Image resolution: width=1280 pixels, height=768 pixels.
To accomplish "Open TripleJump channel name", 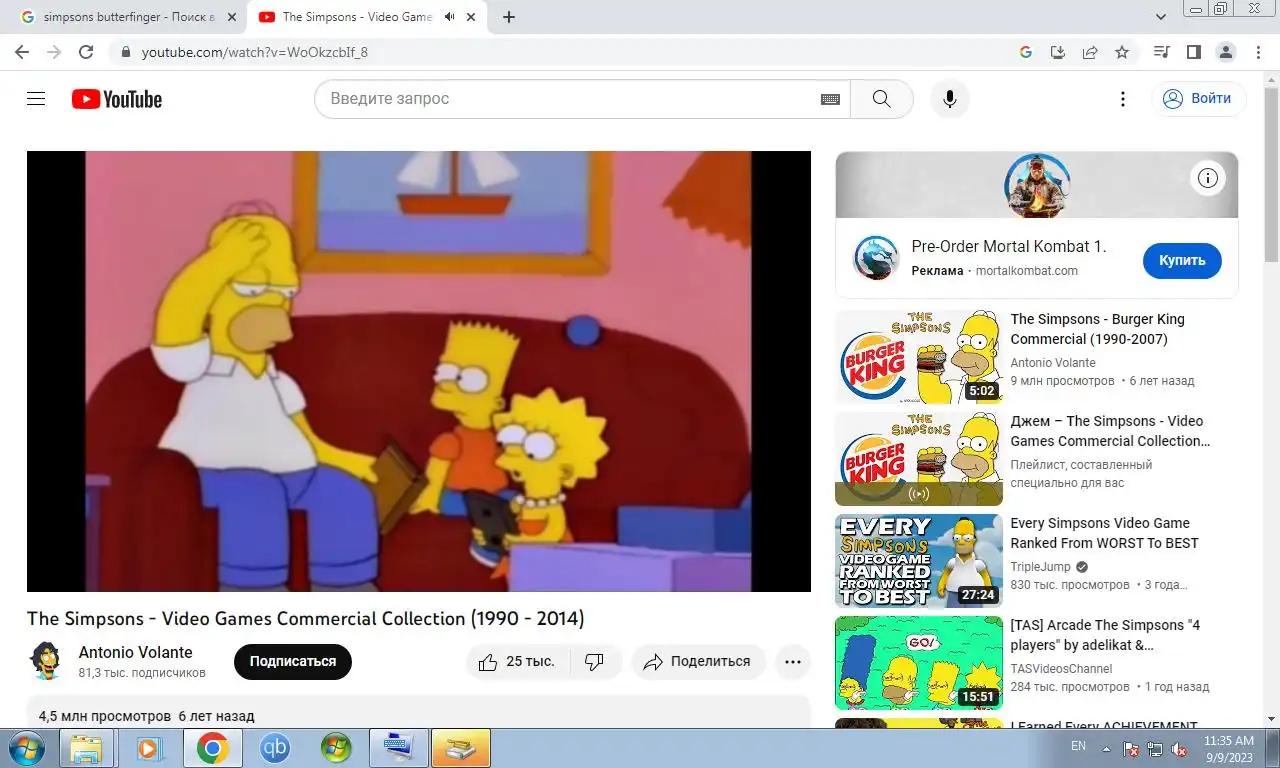I will pyautogui.click(x=1040, y=567).
